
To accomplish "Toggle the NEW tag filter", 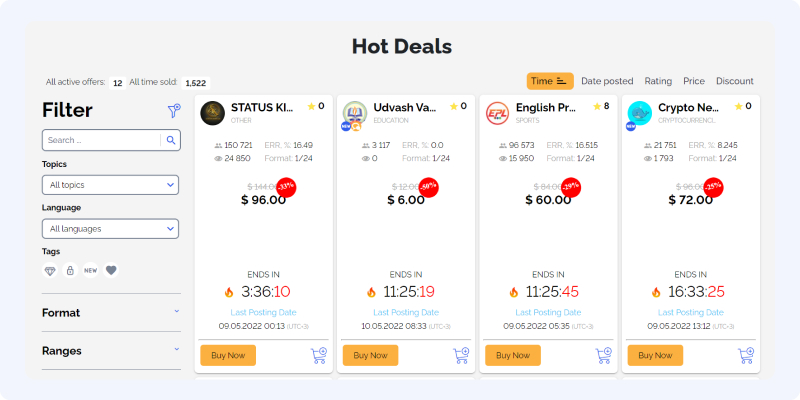I will click(x=91, y=270).
